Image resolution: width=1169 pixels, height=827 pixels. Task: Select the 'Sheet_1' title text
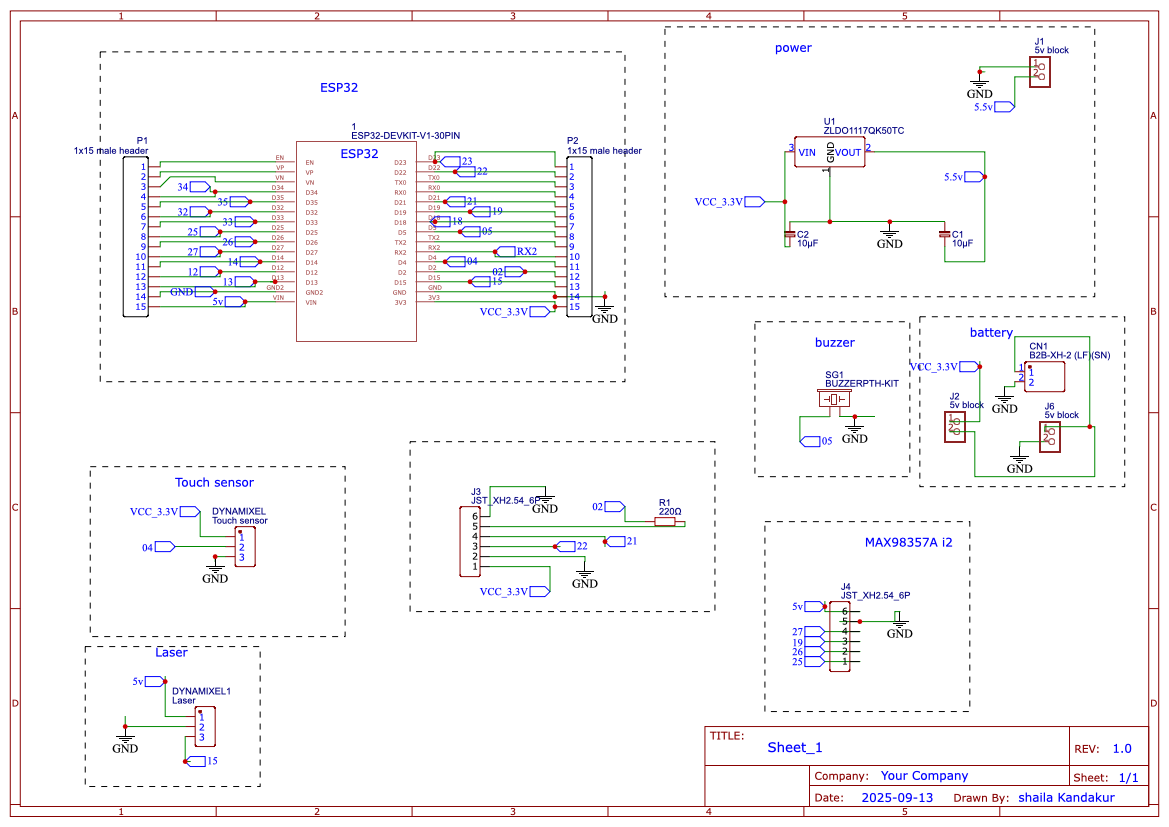[x=795, y=748]
